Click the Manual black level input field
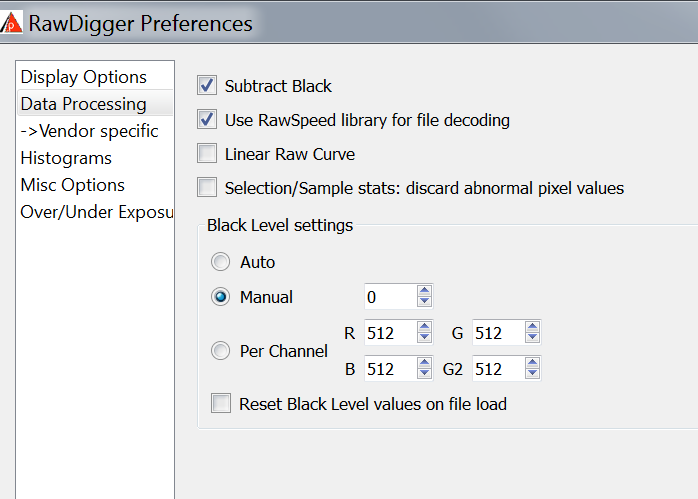 (x=391, y=296)
